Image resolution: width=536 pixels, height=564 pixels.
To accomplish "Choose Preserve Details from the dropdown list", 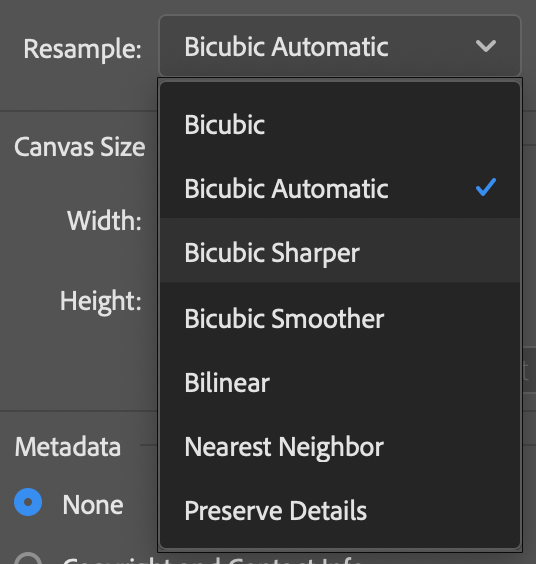I will pos(340,510).
